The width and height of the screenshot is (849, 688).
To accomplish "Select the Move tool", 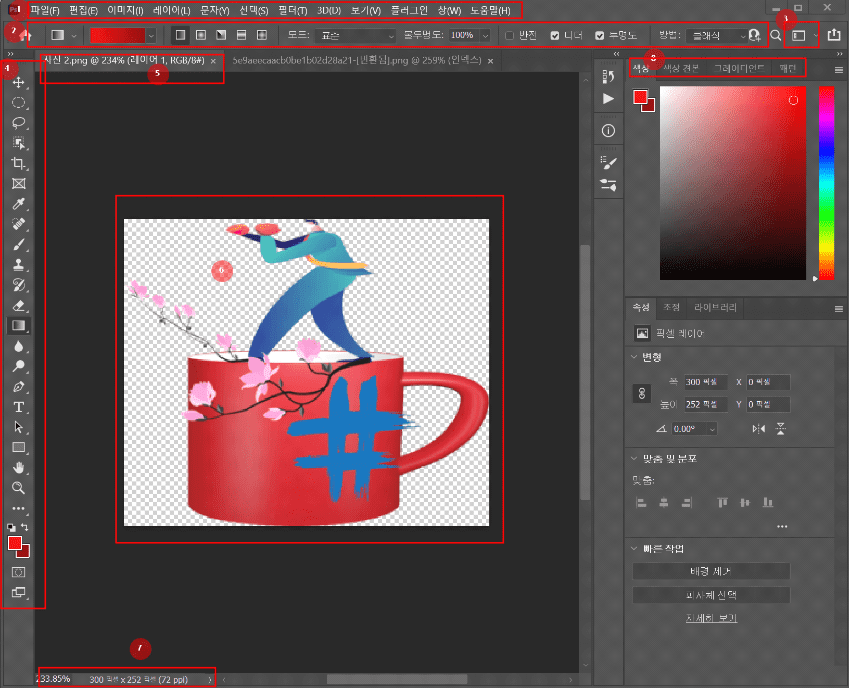I will pyautogui.click(x=18, y=82).
